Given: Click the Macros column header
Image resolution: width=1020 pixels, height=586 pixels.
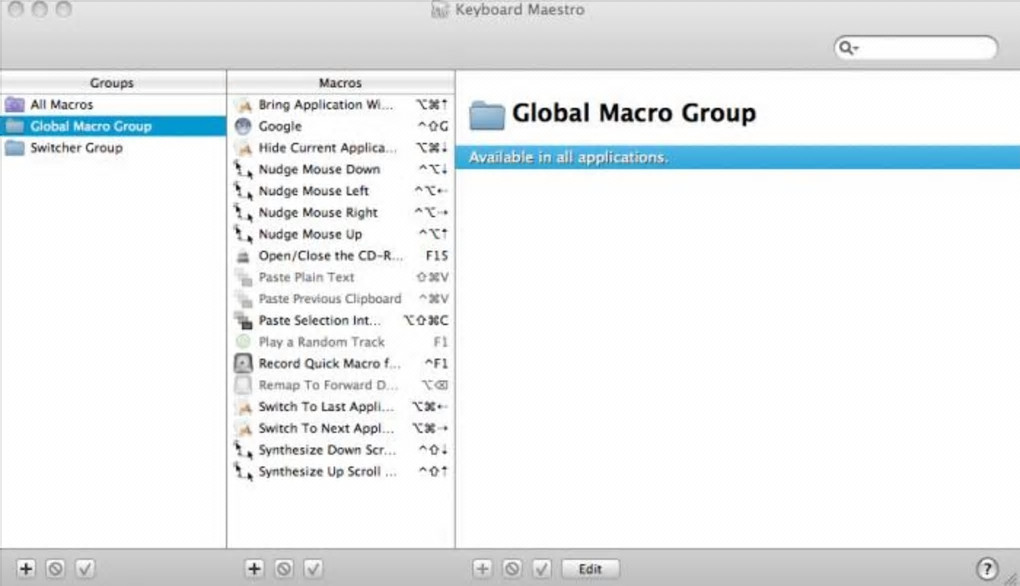Looking at the screenshot, I should pyautogui.click(x=340, y=83).
